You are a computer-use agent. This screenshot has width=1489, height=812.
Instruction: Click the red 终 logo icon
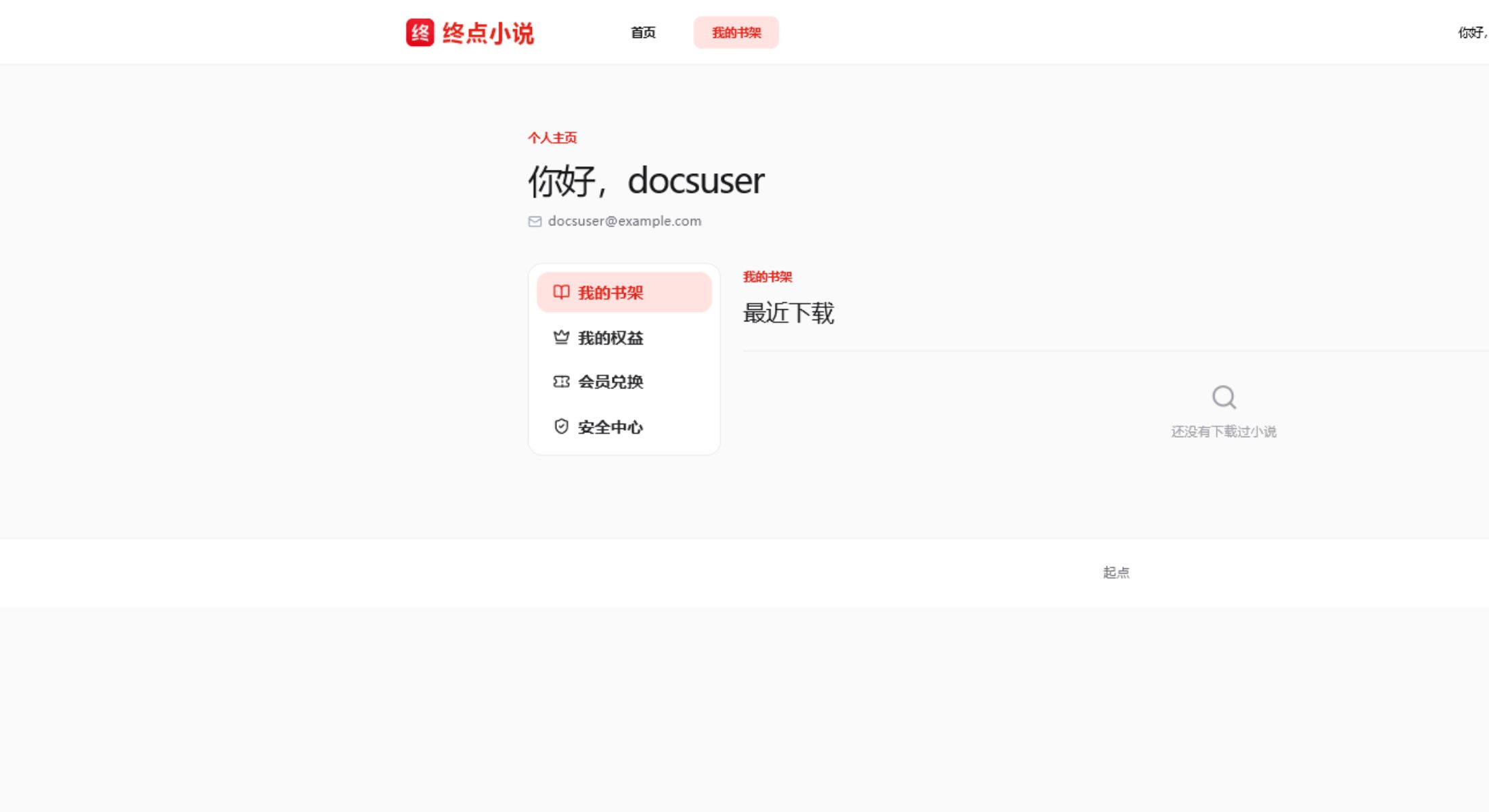(420, 32)
